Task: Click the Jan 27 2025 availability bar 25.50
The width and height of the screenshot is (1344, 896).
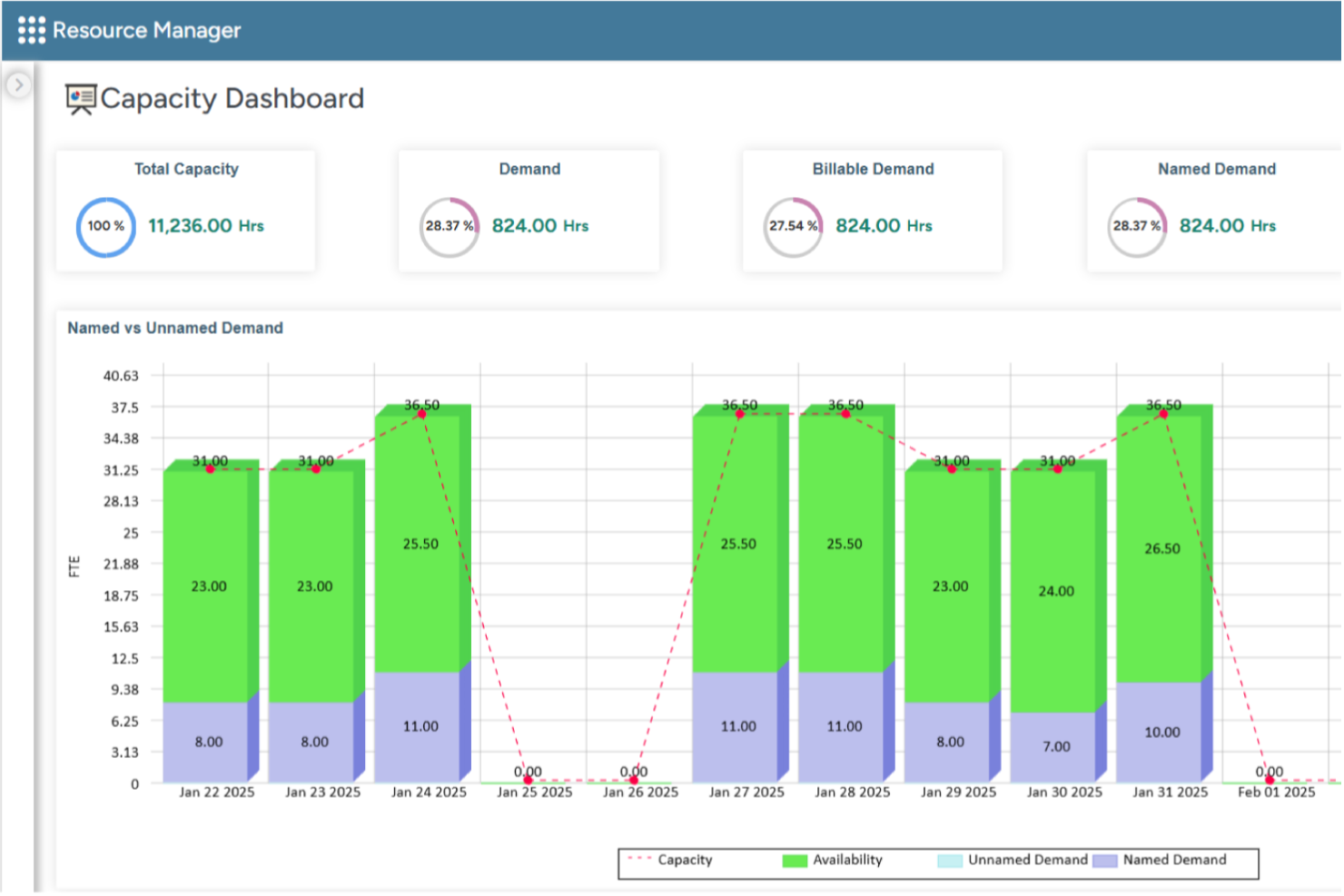Action: tap(736, 545)
